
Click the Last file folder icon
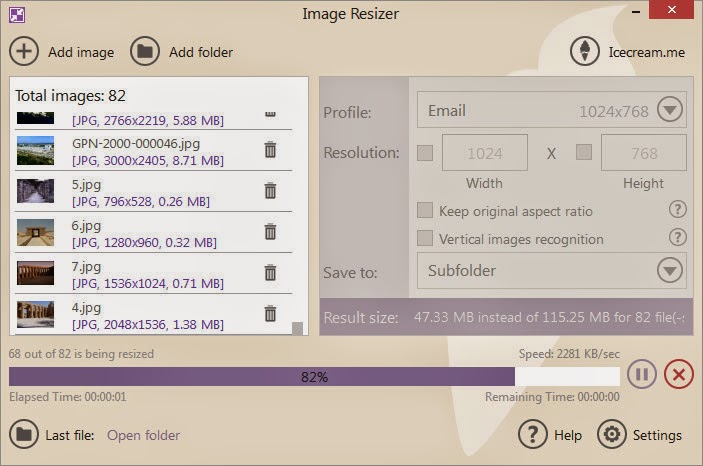24,434
